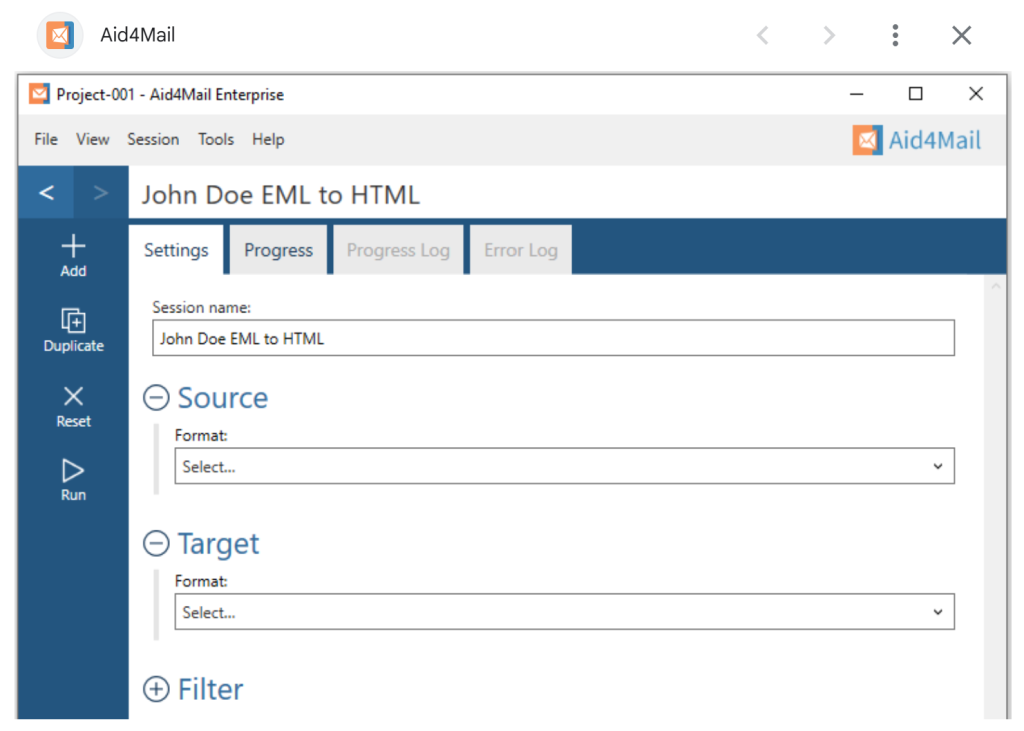Navigate forward using outer header chevron
This screenshot has width=1024, height=731.
click(829, 35)
